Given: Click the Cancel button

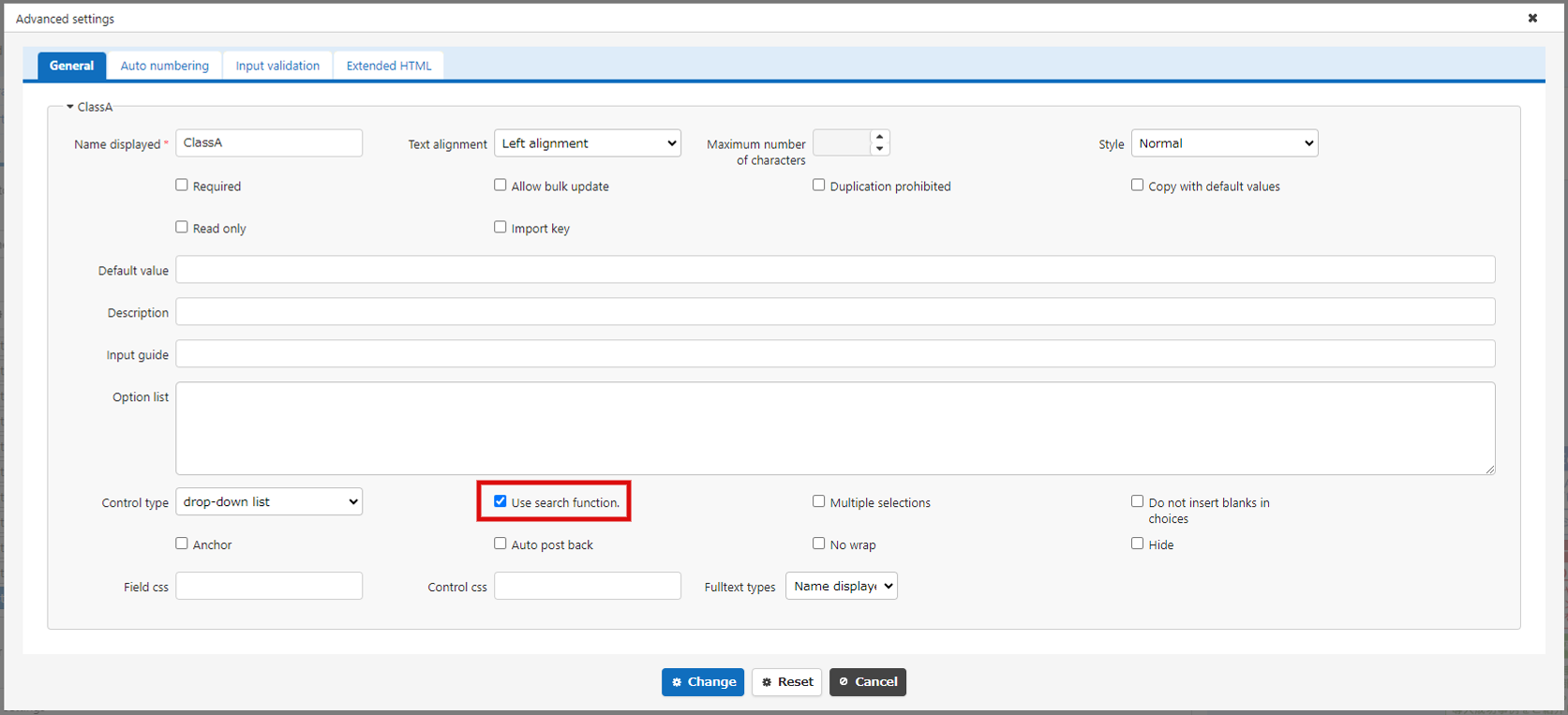Looking at the screenshot, I should click(x=868, y=682).
